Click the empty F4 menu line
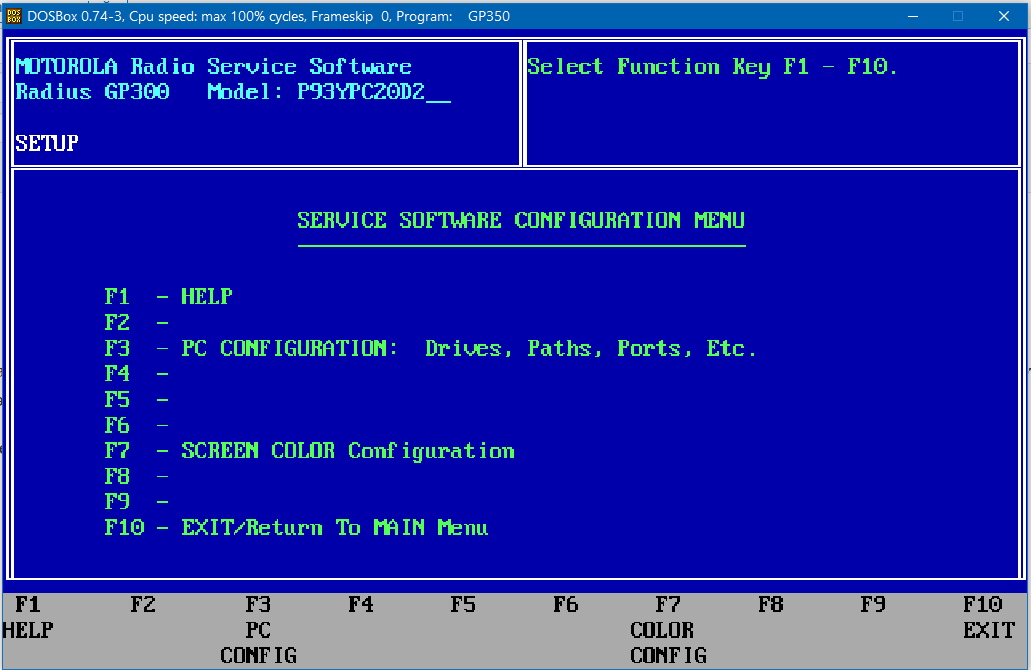1031x670 pixels. (137, 373)
